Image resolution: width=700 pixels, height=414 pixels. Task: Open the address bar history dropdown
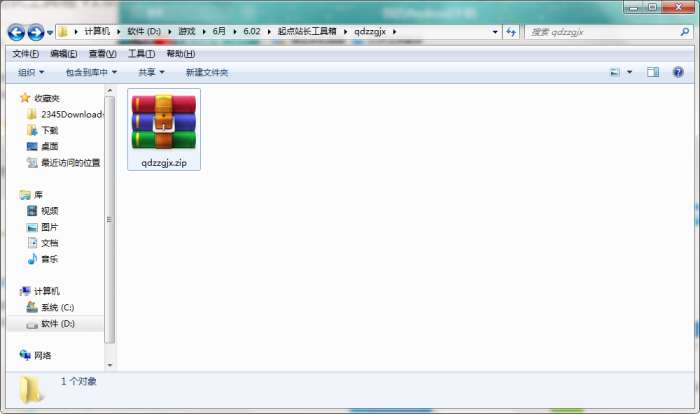[495, 32]
